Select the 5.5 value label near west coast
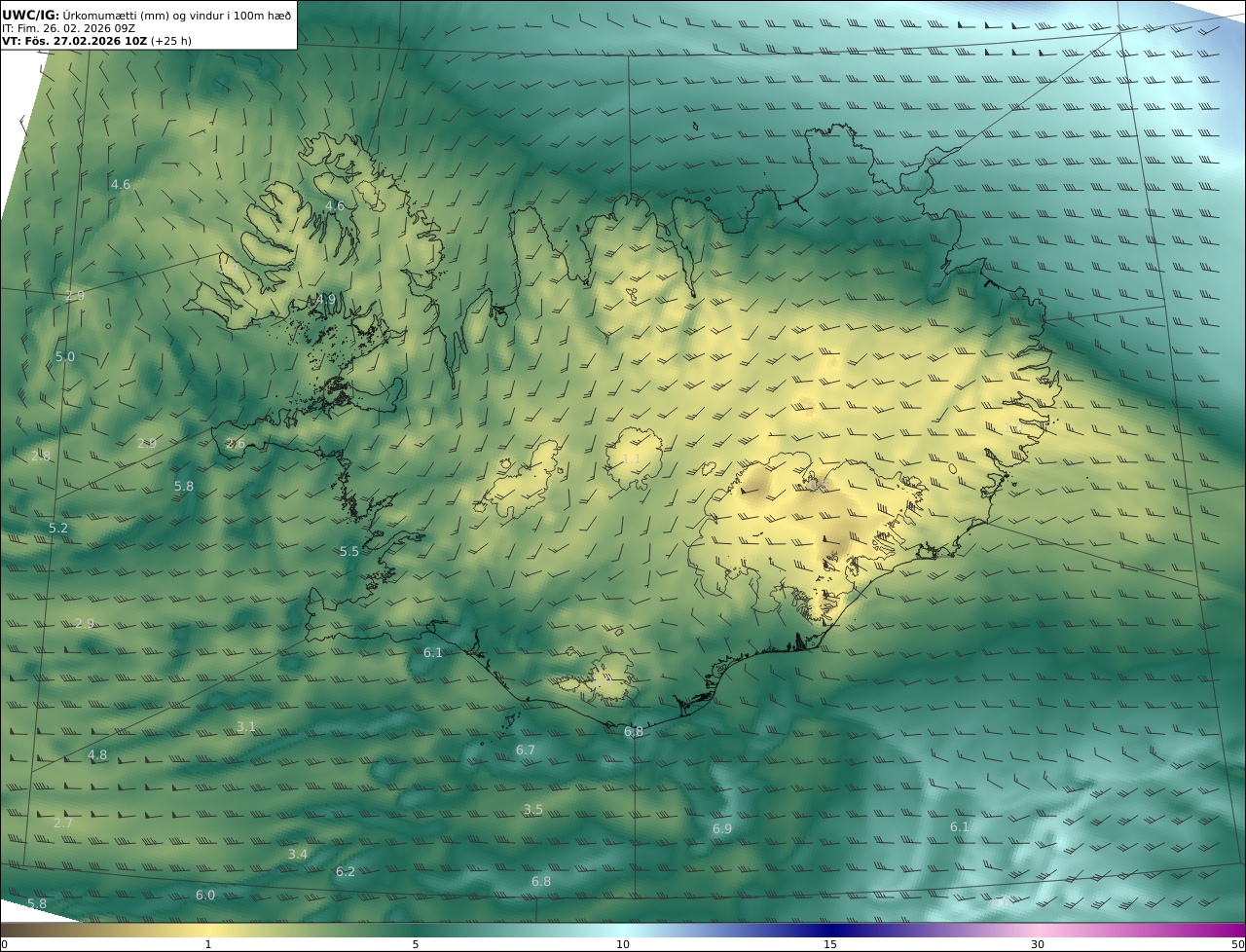The width and height of the screenshot is (1246, 952). click(x=349, y=551)
